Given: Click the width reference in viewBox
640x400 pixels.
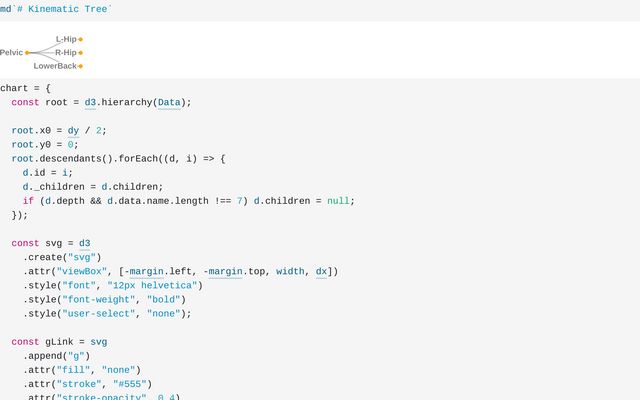Looking at the screenshot, I should [290, 271].
